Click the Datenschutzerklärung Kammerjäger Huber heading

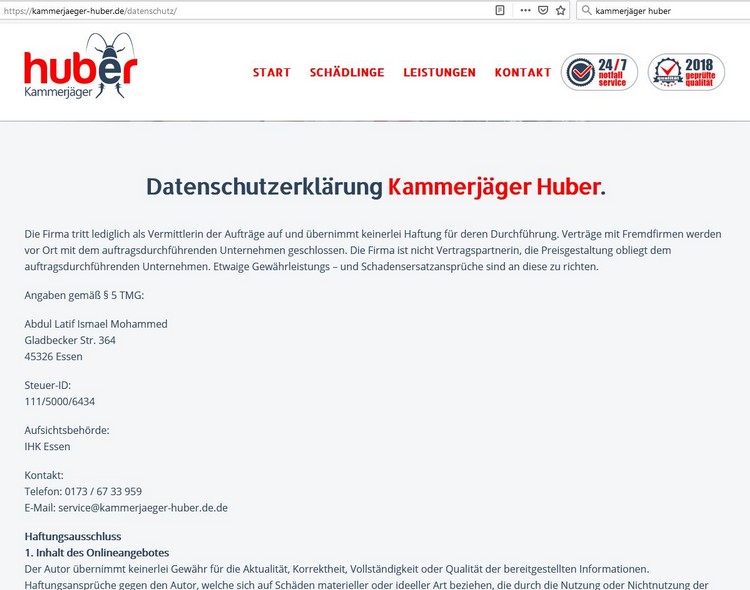[375, 187]
